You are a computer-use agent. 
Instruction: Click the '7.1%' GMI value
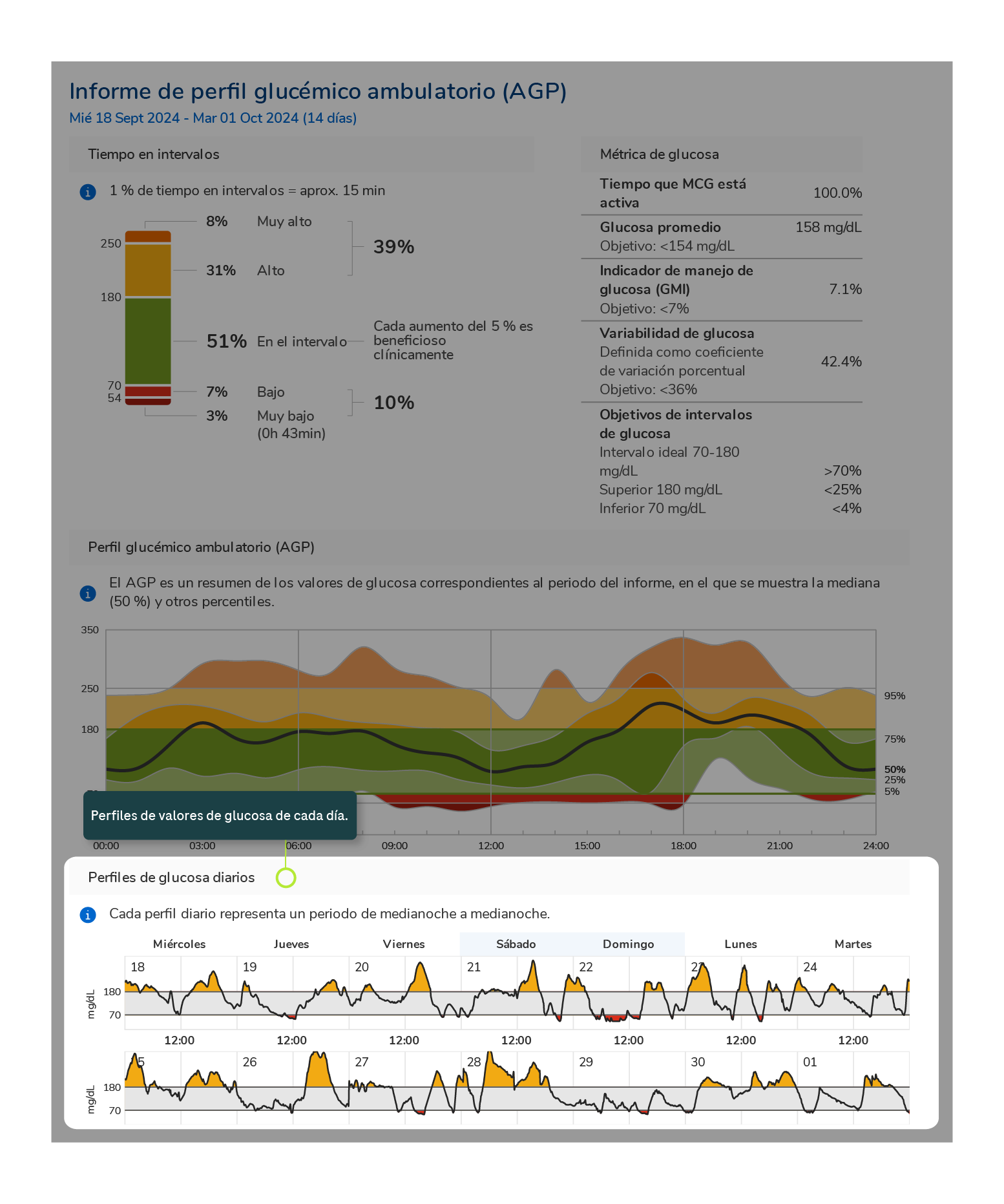point(845,290)
